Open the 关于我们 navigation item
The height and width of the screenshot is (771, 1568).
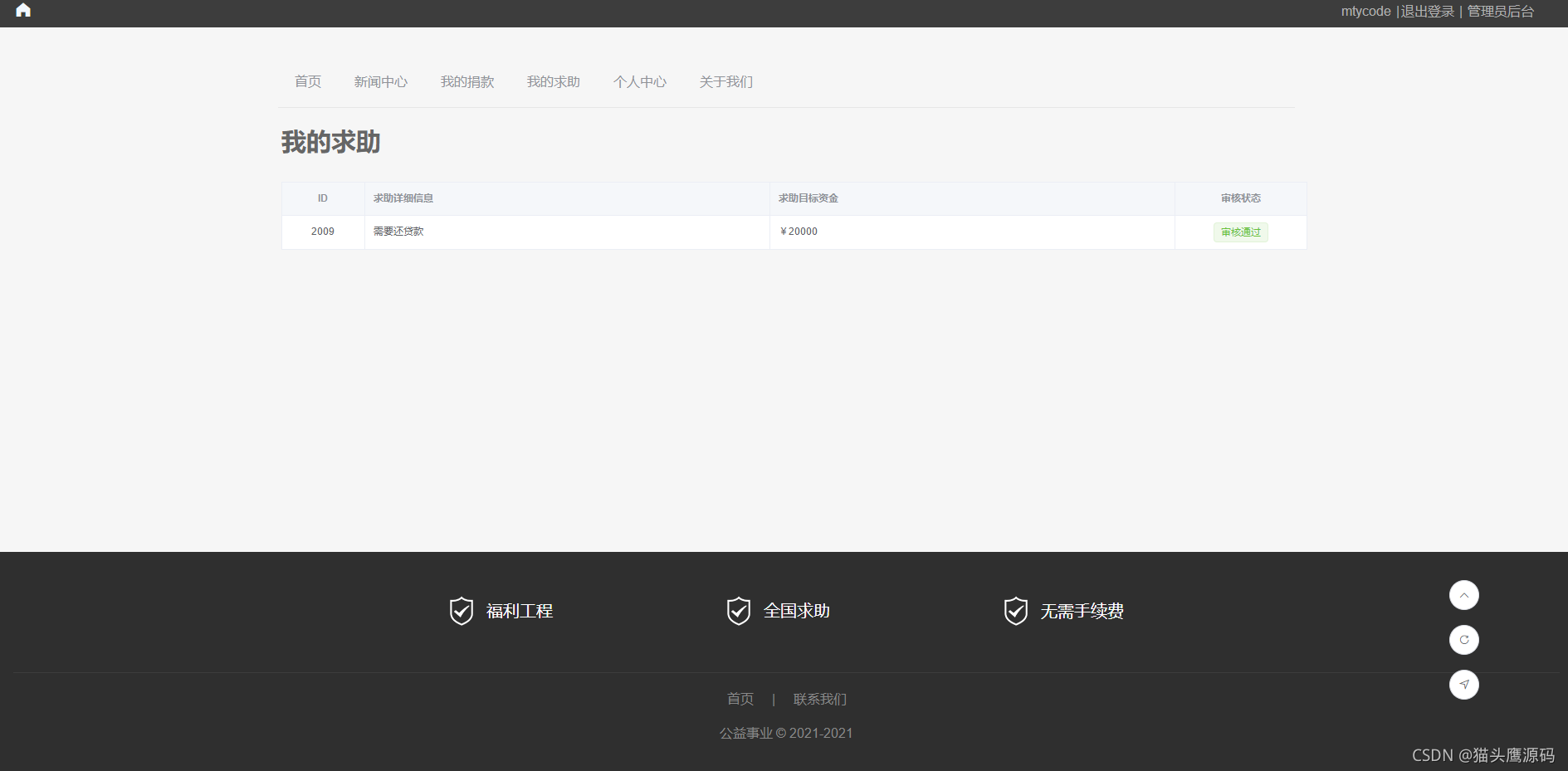click(726, 81)
